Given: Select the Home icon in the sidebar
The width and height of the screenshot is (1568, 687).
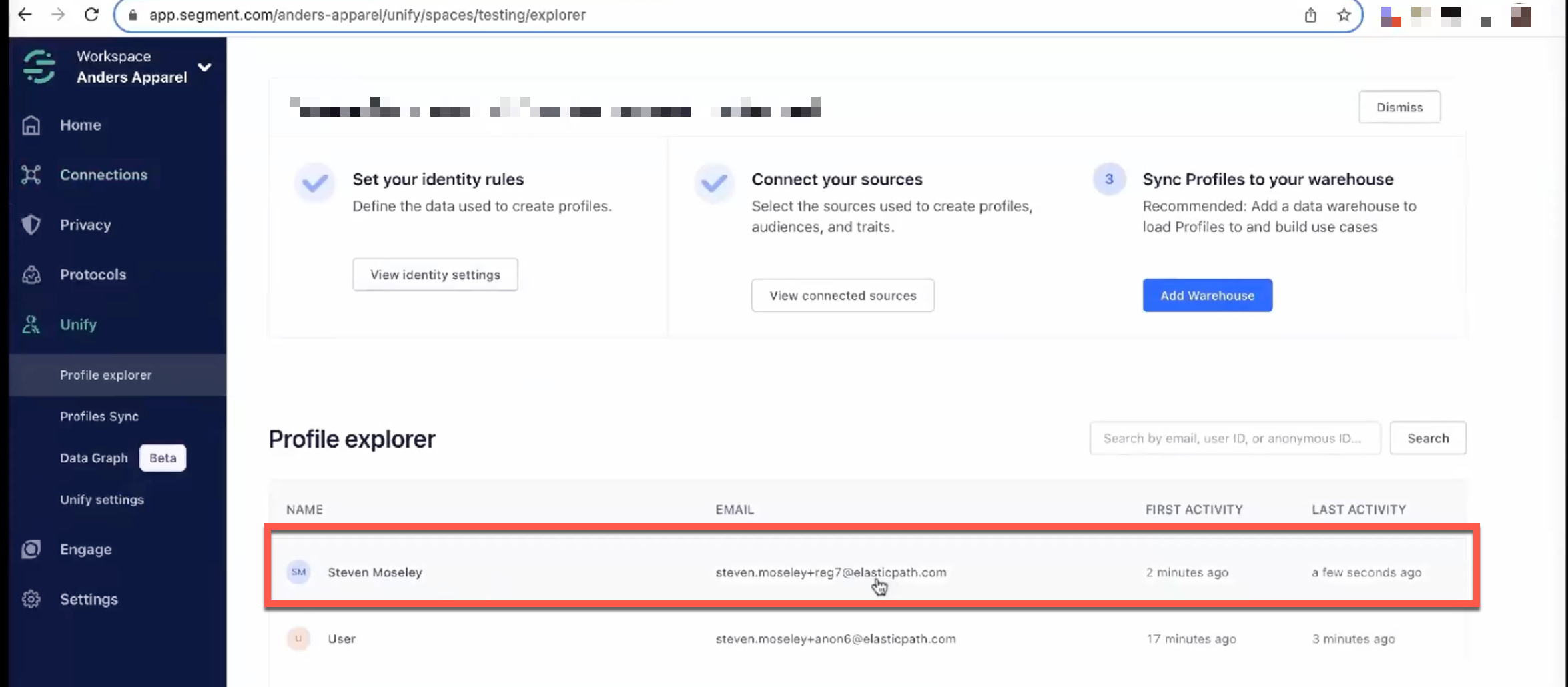Looking at the screenshot, I should 31,125.
